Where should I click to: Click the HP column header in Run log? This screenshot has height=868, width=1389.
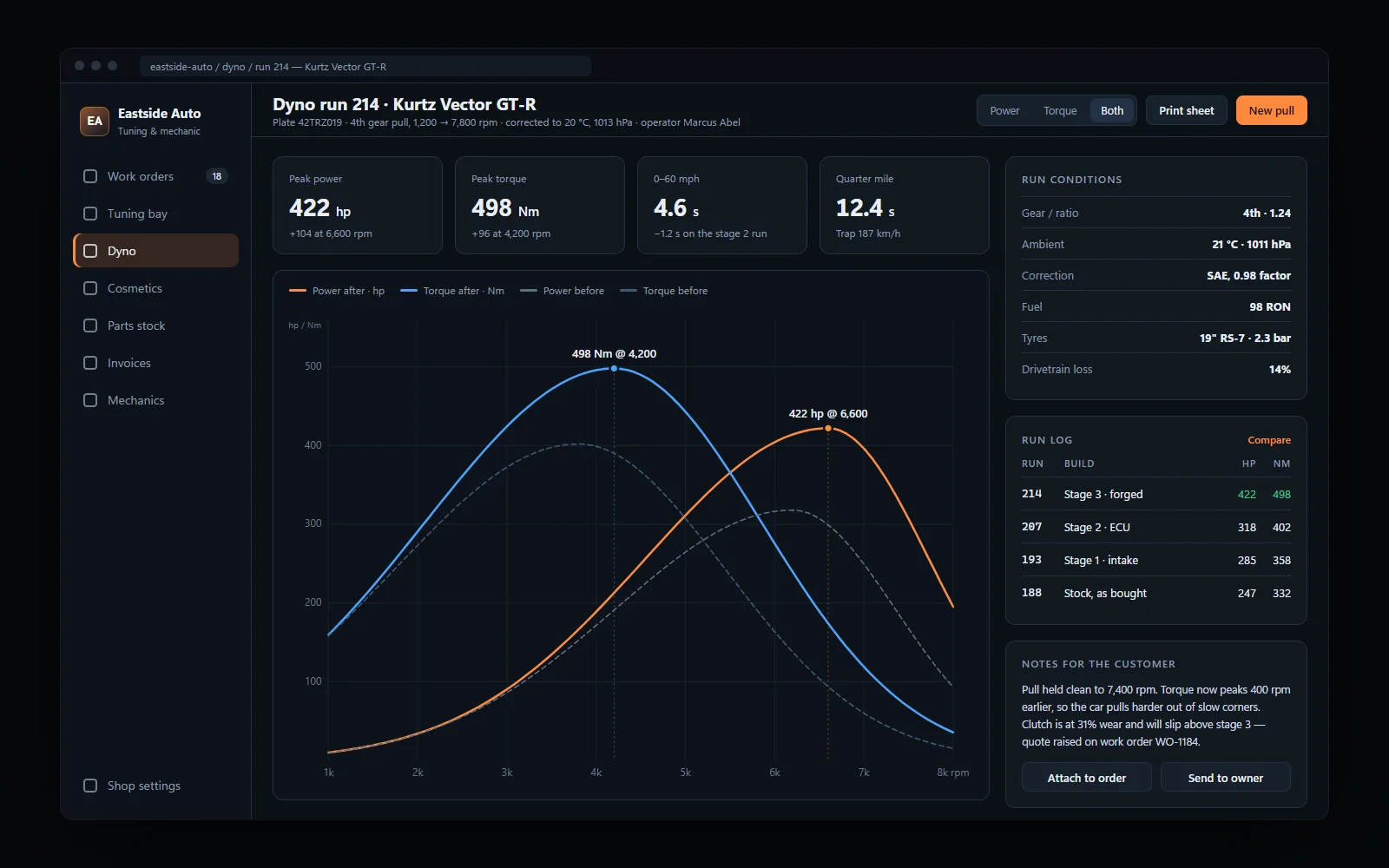point(1248,464)
